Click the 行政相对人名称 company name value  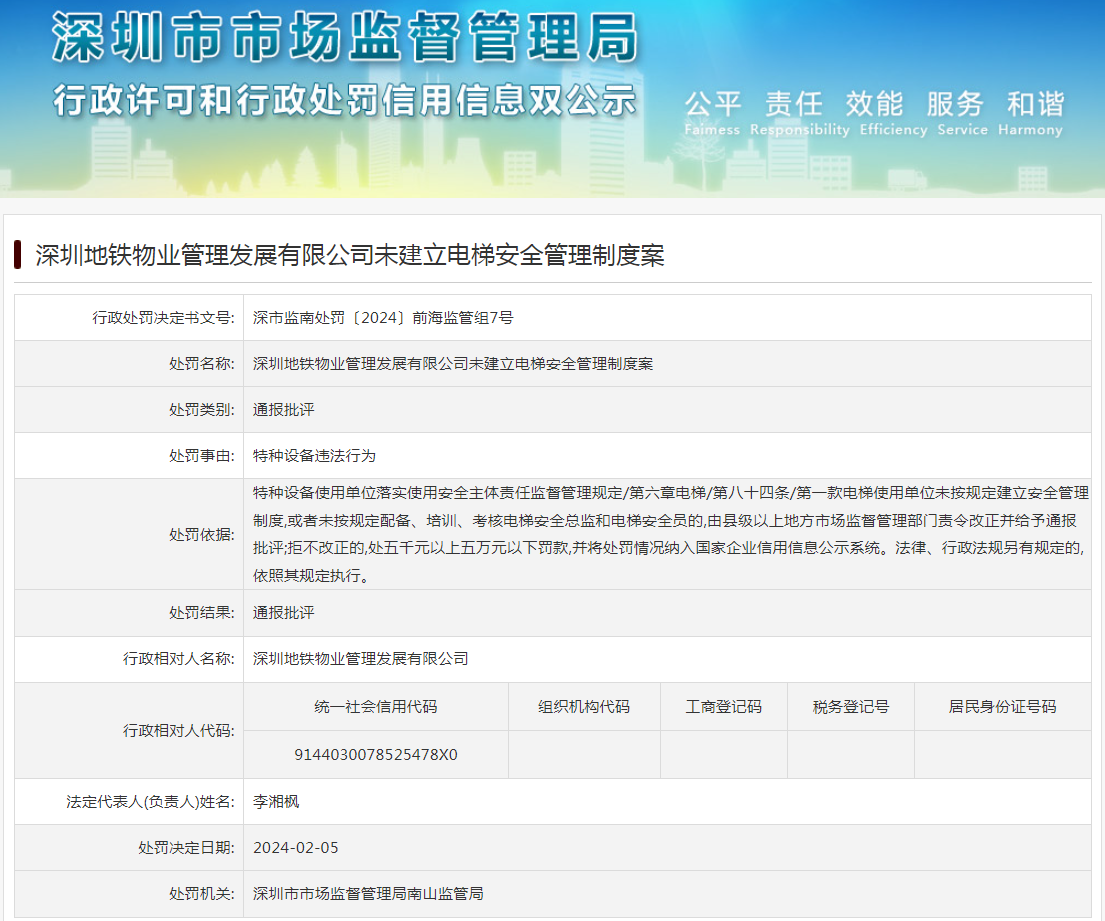[x=360, y=658]
